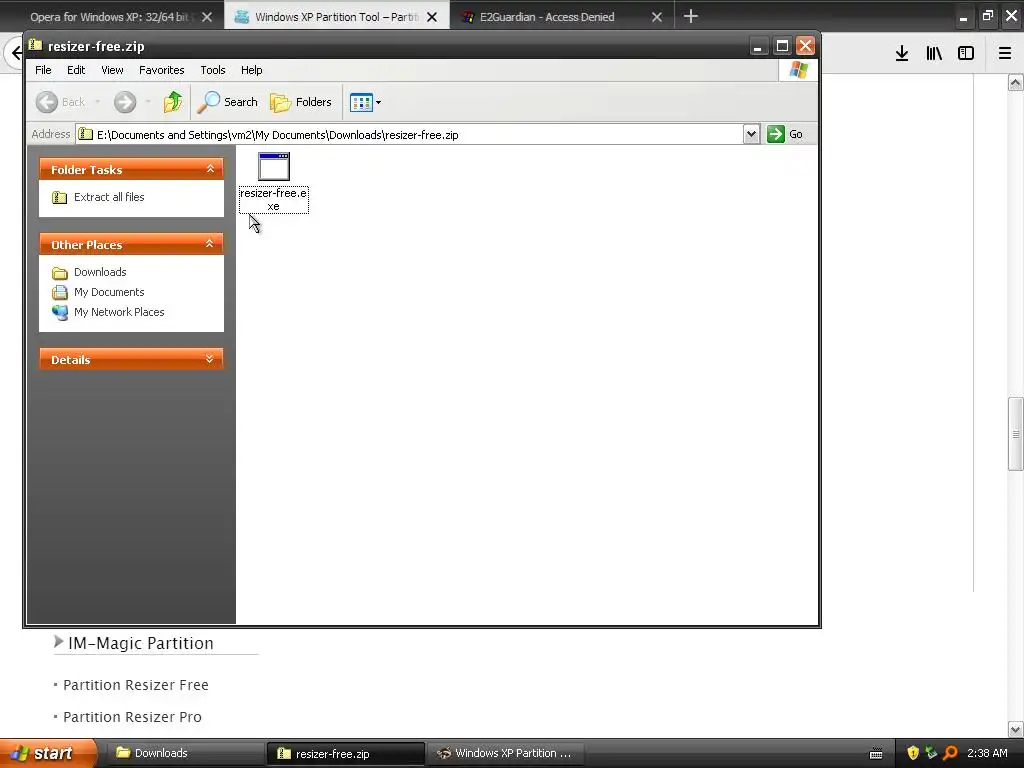Expand the Forward history dropdown arrow

pyautogui.click(x=148, y=102)
